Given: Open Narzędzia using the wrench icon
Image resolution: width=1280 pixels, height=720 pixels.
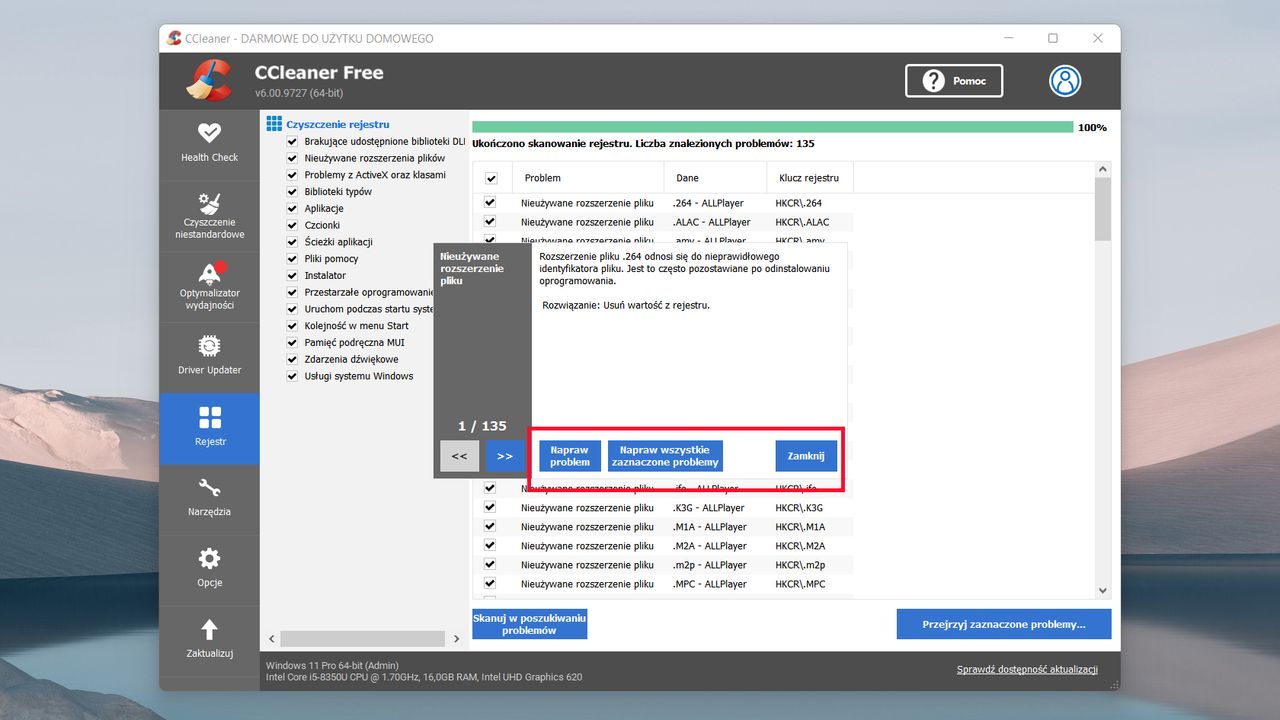Looking at the screenshot, I should pos(209,498).
